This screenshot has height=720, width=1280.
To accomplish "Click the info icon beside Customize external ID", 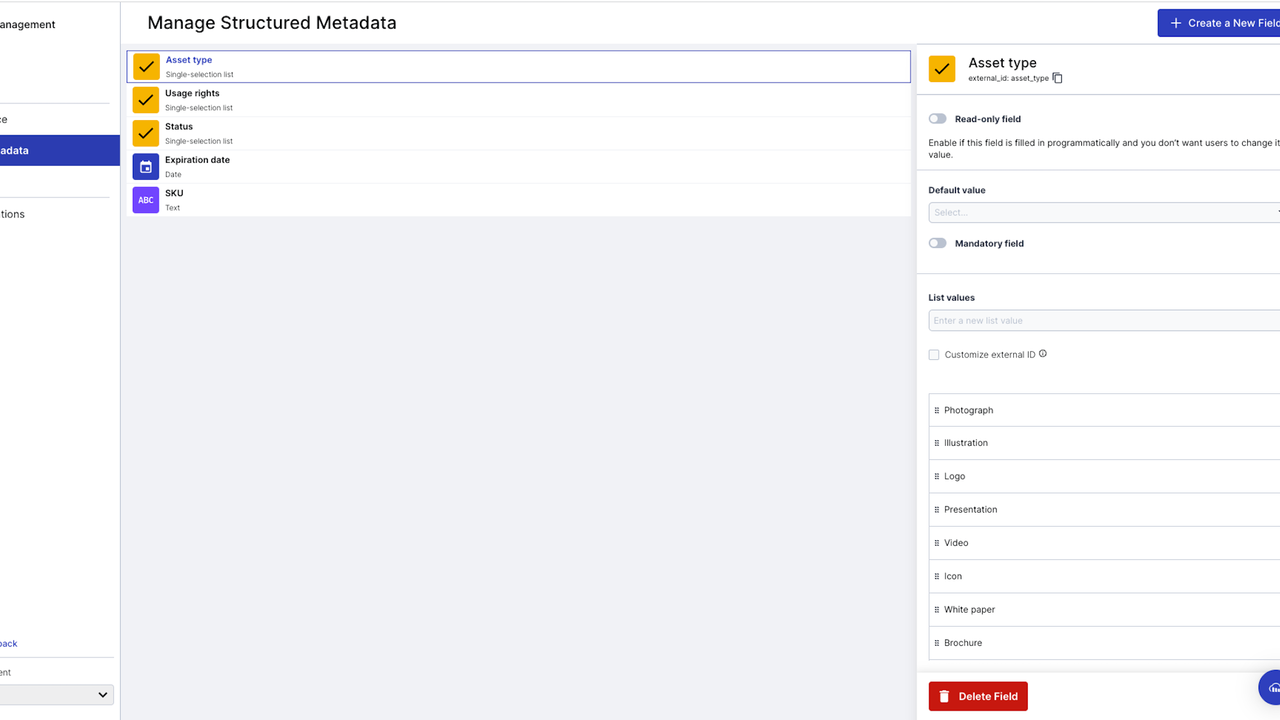I will [x=1043, y=354].
